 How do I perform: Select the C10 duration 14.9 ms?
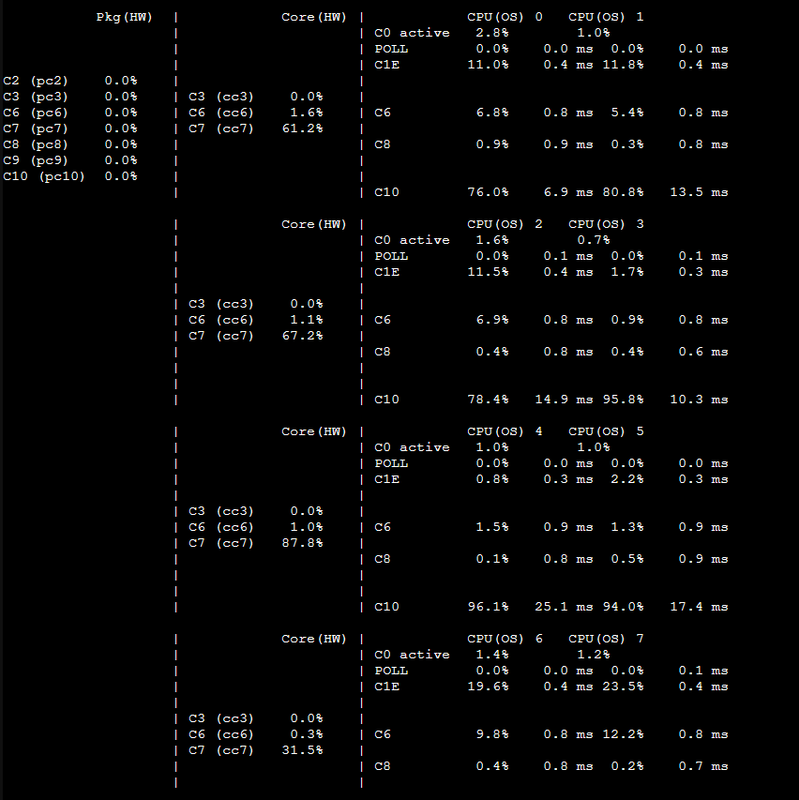pyautogui.click(x=564, y=399)
